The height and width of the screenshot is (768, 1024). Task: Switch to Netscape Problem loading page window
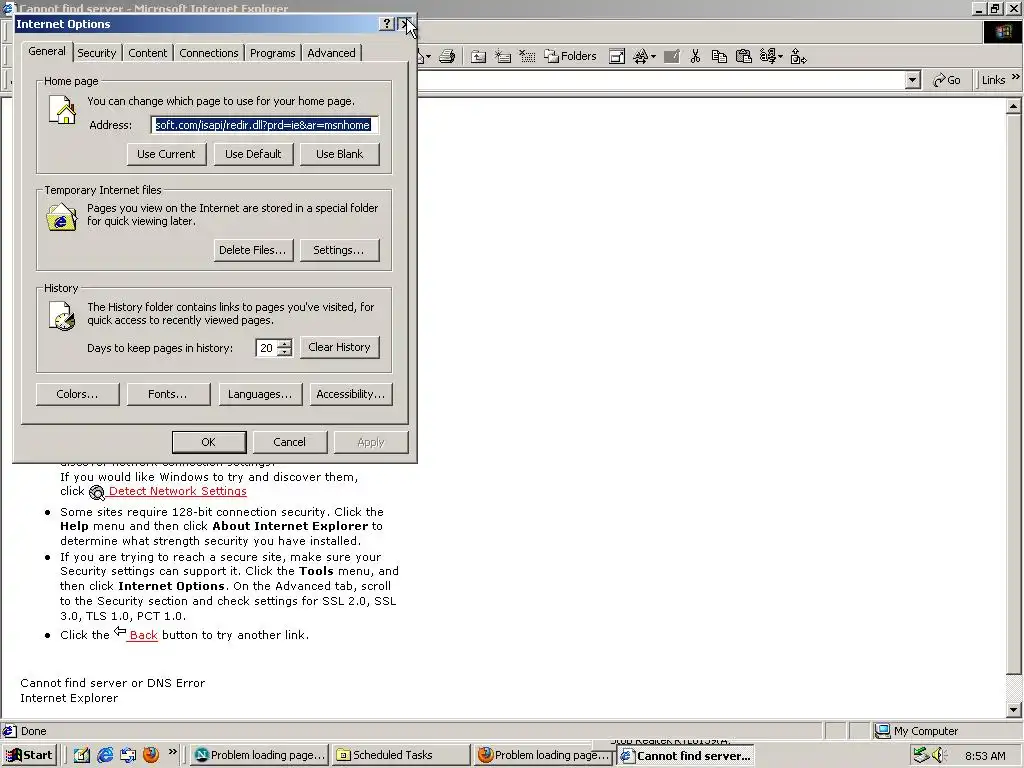259,755
